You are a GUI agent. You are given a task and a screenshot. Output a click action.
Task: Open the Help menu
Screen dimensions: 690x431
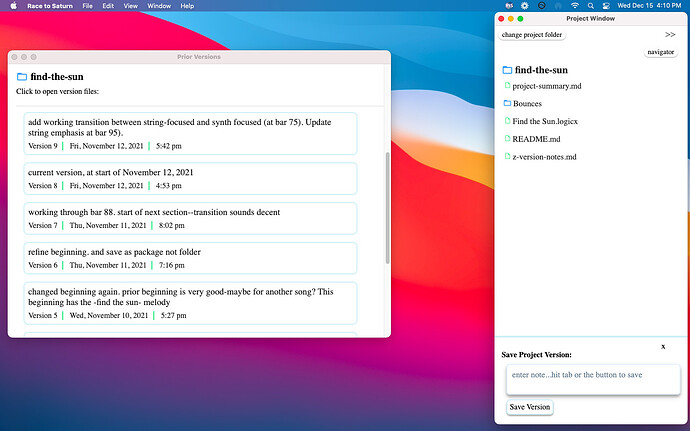coord(187,6)
